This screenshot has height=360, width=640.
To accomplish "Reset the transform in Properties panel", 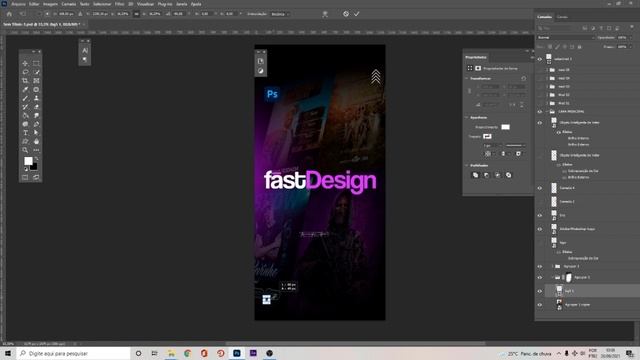I will point(523,78).
